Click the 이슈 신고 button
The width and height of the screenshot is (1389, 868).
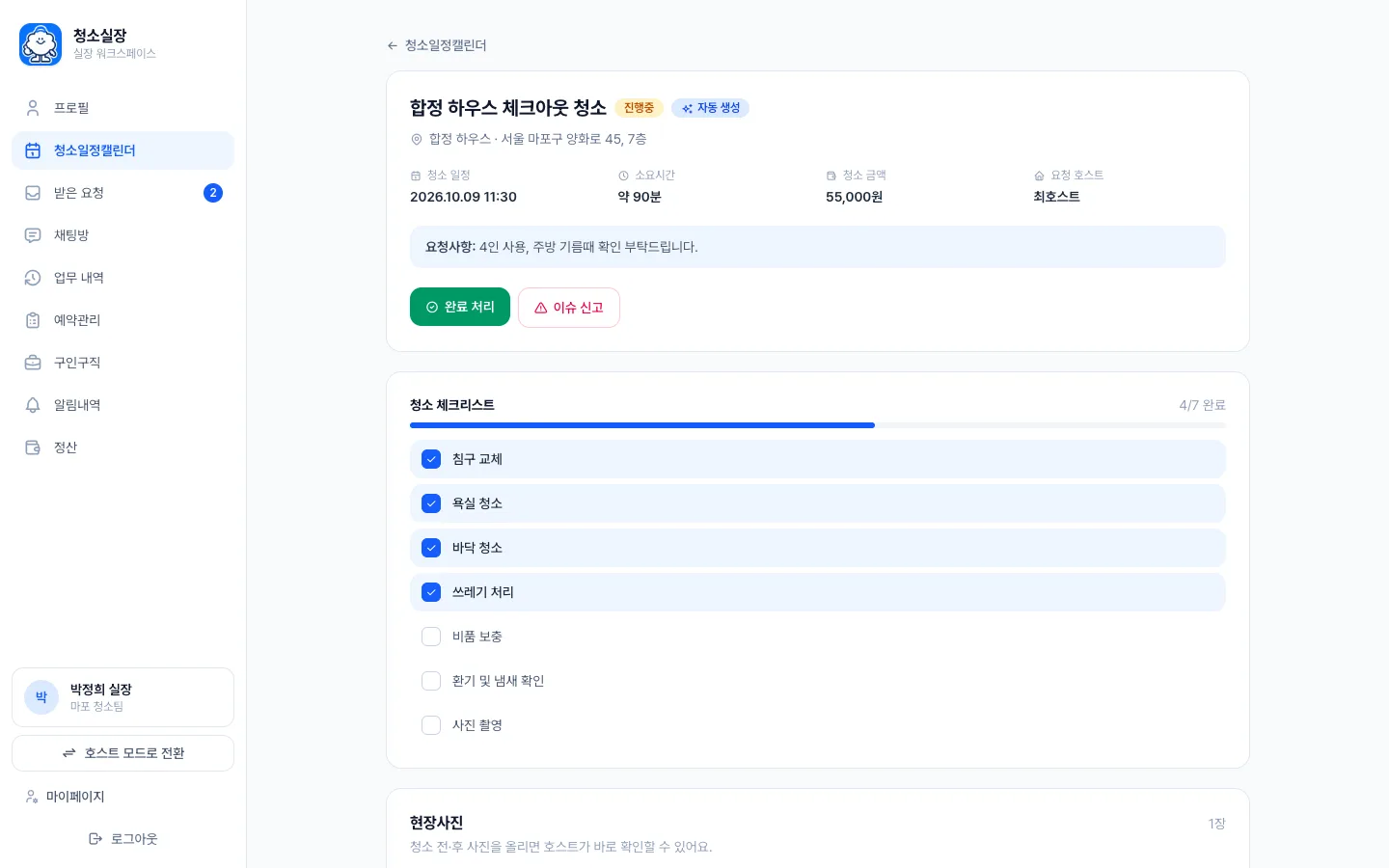pos(569,308)
